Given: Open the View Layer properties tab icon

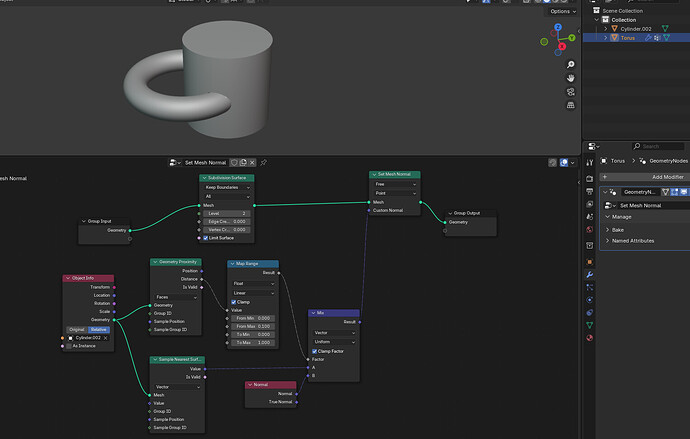Looking at the screenshot, I should (590, 204).
